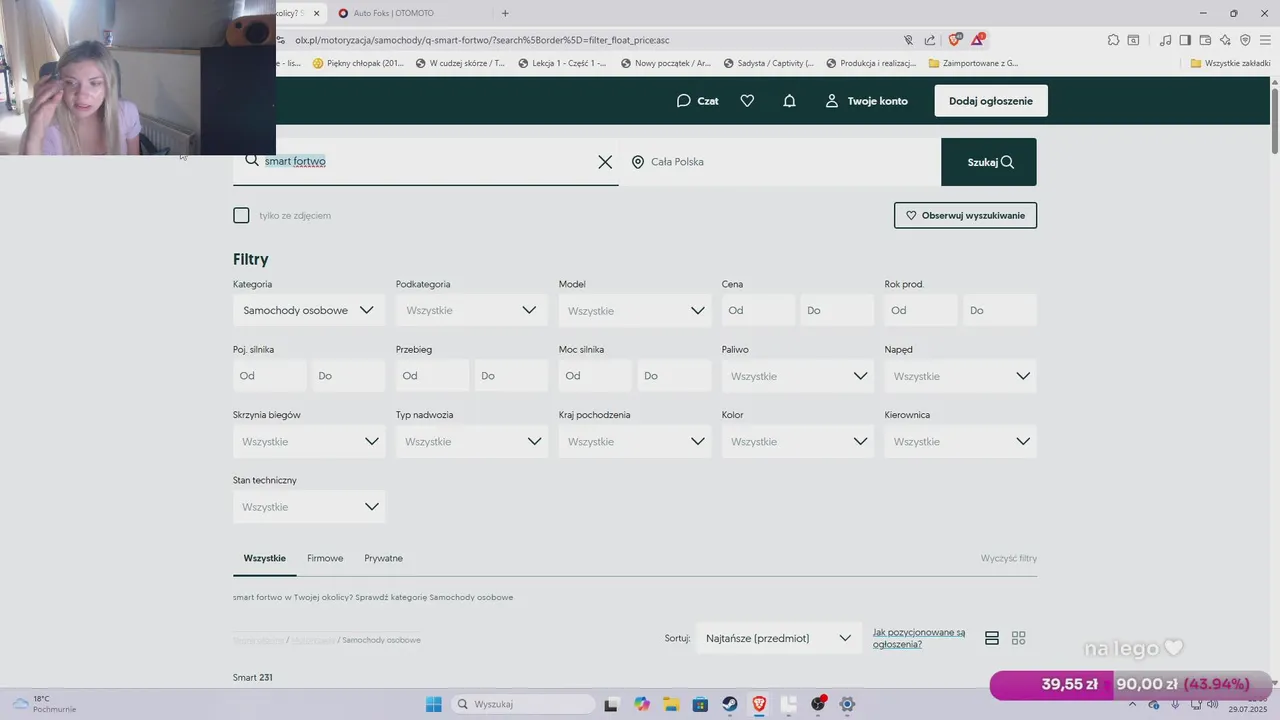Open the Brave Wallet icon
The width and height of the screenshot is (1280, 720).
coord(1205,40)
